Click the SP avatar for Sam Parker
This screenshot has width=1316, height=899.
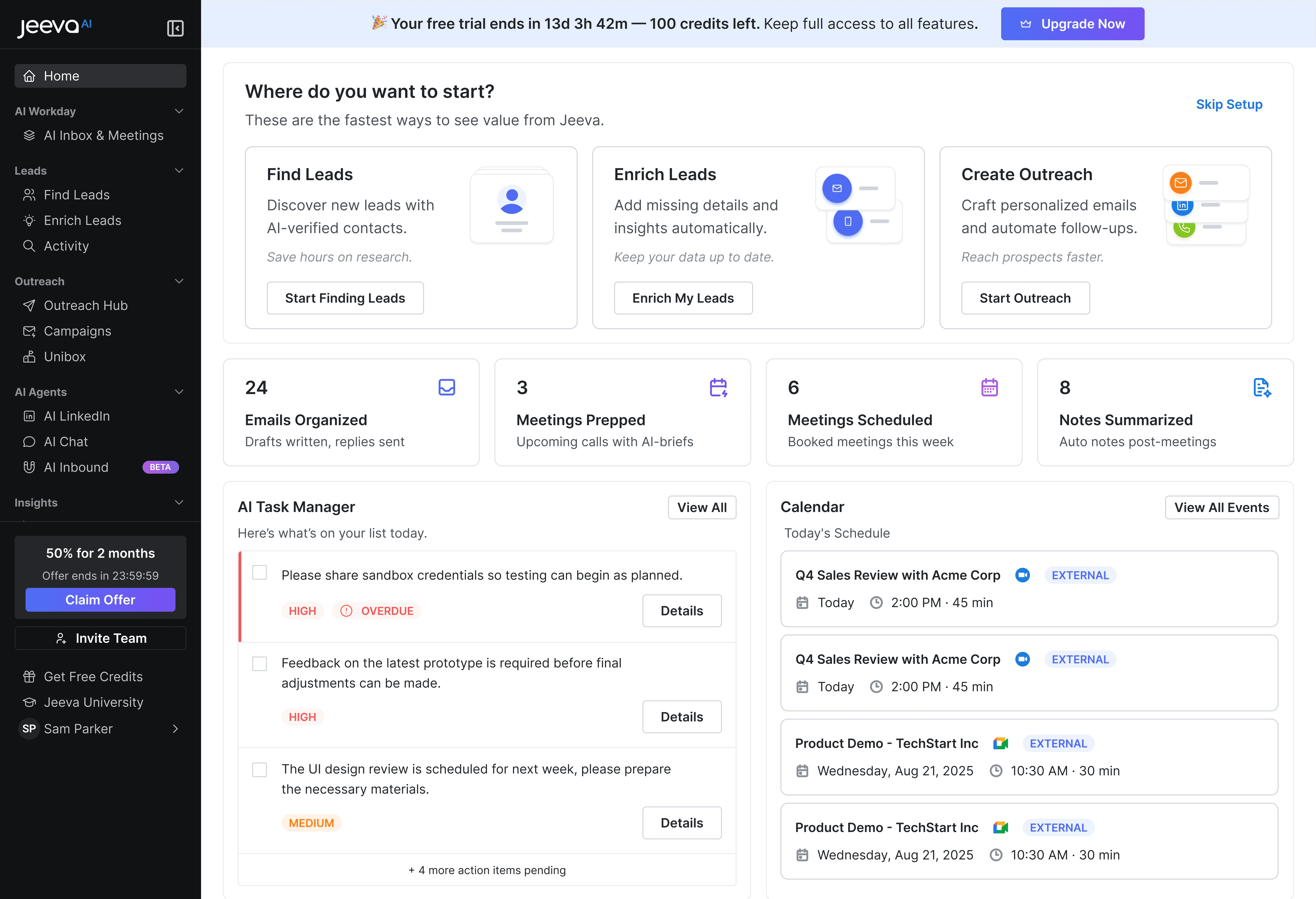click(x=29, y=728)
